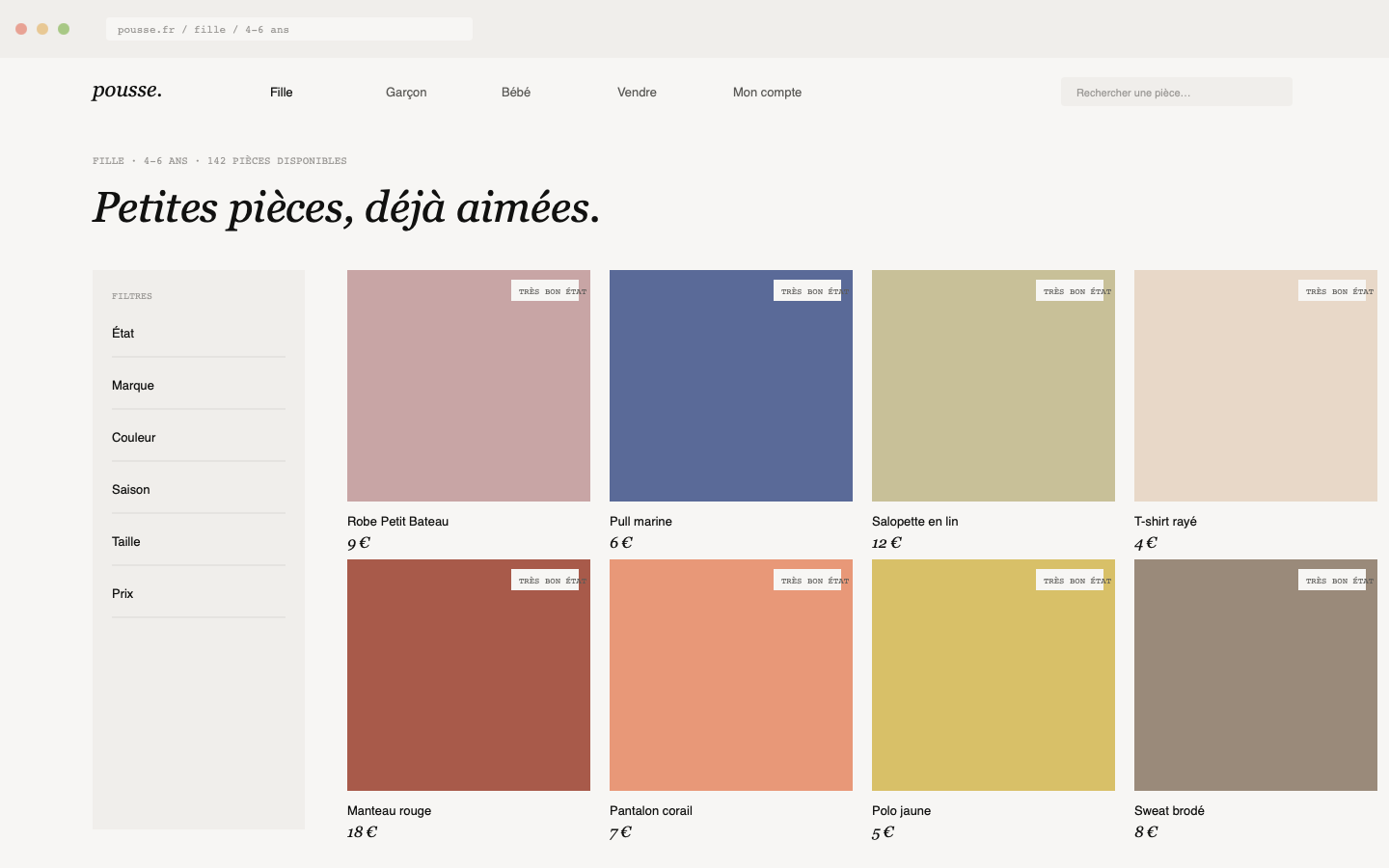Screen dimensions: 1389x868
Task: Open the Bébé category
Action: coord(516,93)
